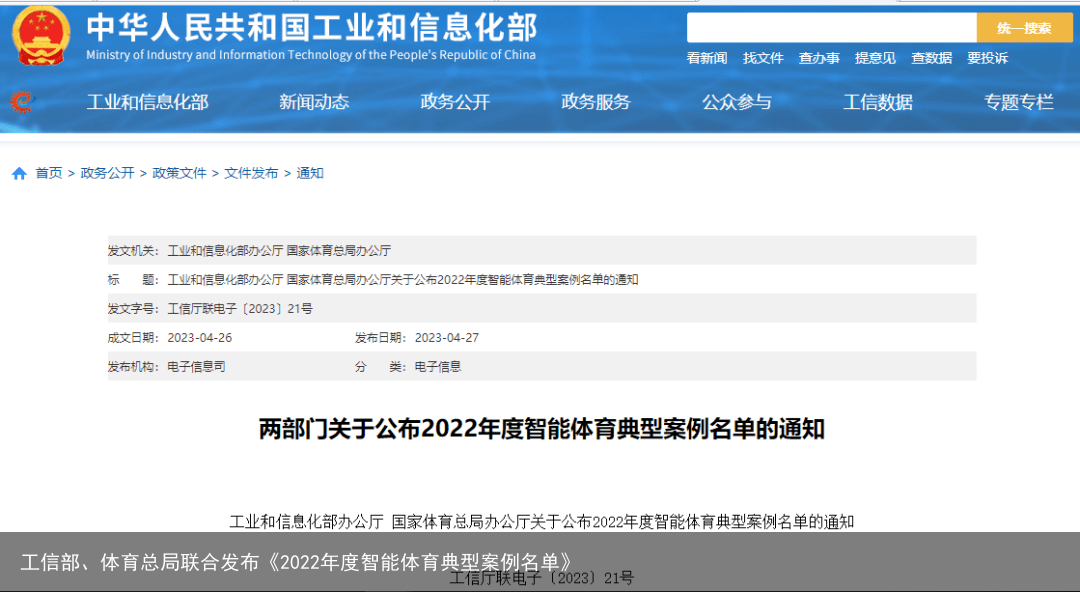Click the search input field
Screen dimensions: 1080x592
pyautogui.click(x=831, y=28)
